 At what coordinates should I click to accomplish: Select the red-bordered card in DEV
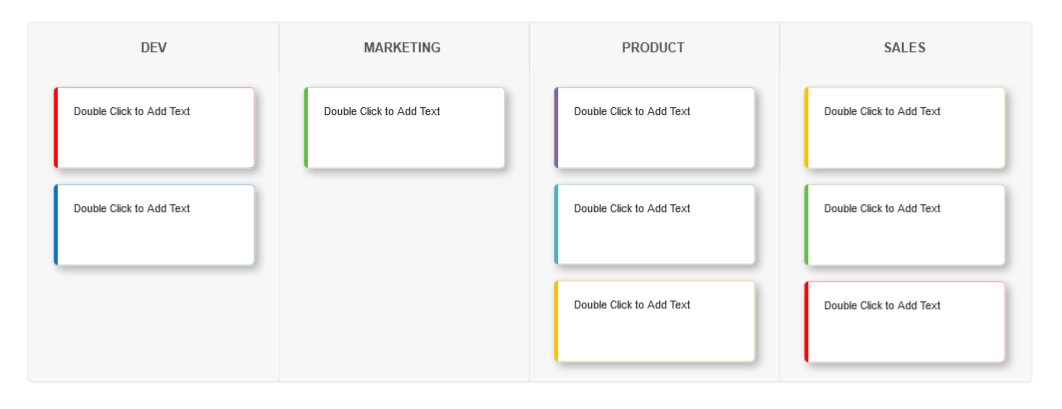pos(155,128)
